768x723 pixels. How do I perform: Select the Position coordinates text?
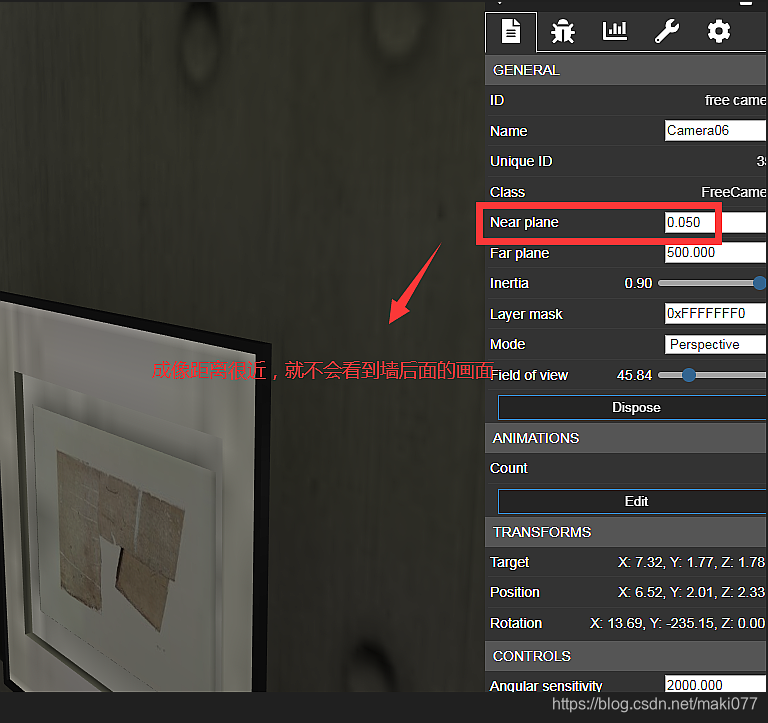click(691, 592)
